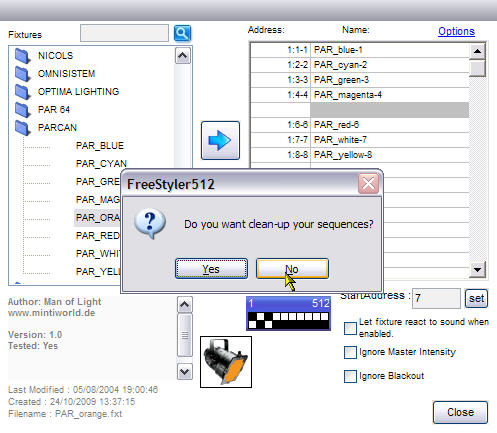Answer Yes to clean-up sequences
The height and width of the screenshot is (433, 497).
[211, 269]
